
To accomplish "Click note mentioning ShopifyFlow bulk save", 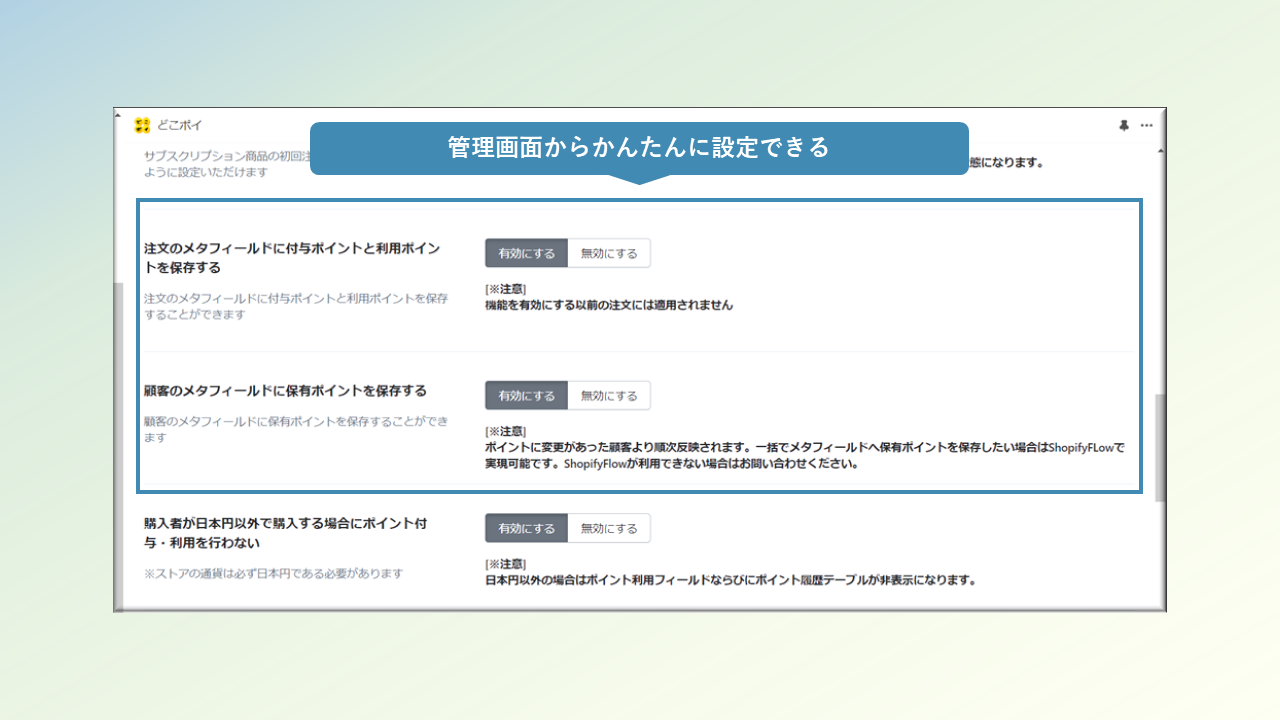I will (805, 455).
